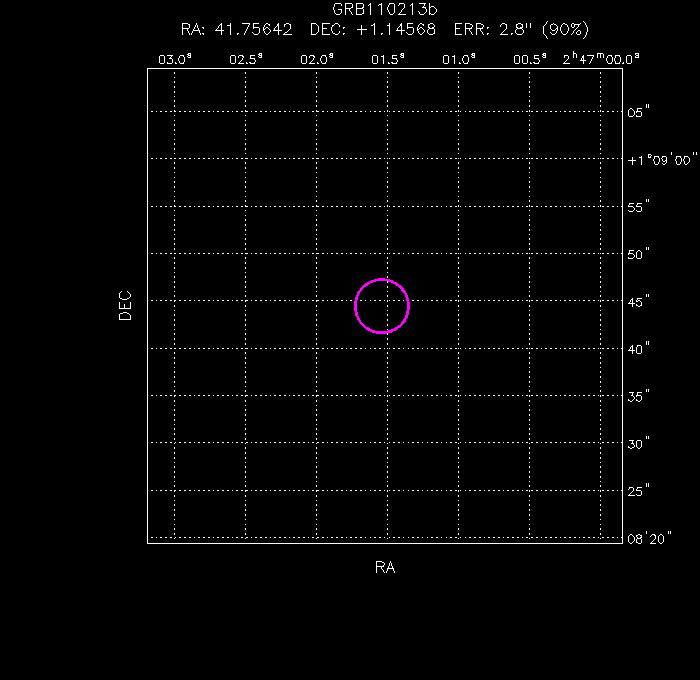Click the 08'20" bottom right axis label

pyautogui.click(x=648, y=538)
